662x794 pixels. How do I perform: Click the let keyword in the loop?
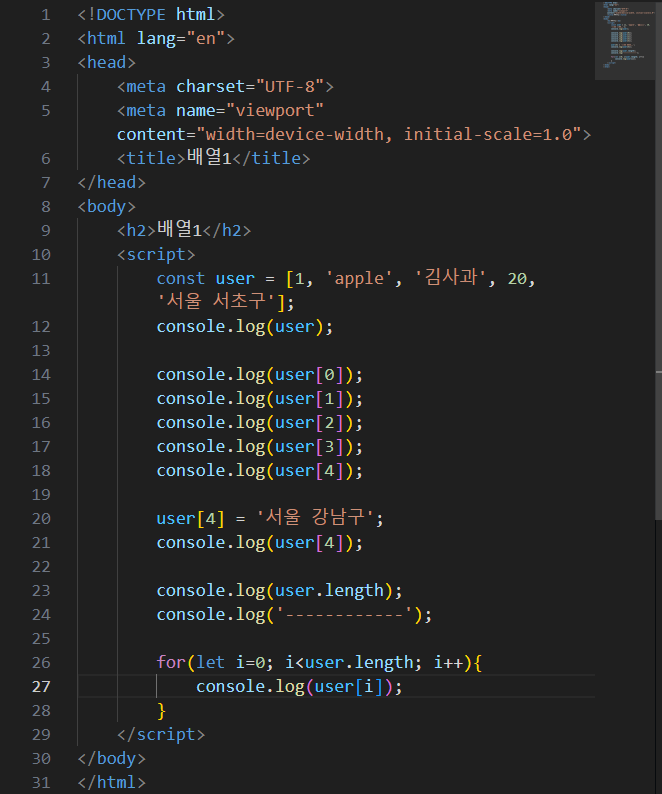point(210,662)
